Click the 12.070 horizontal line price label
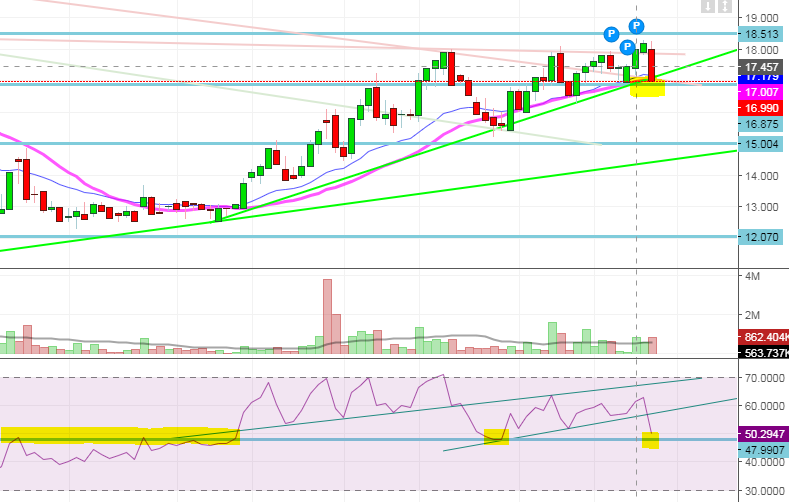The image size is (789, 502). [x=761, y=237]
